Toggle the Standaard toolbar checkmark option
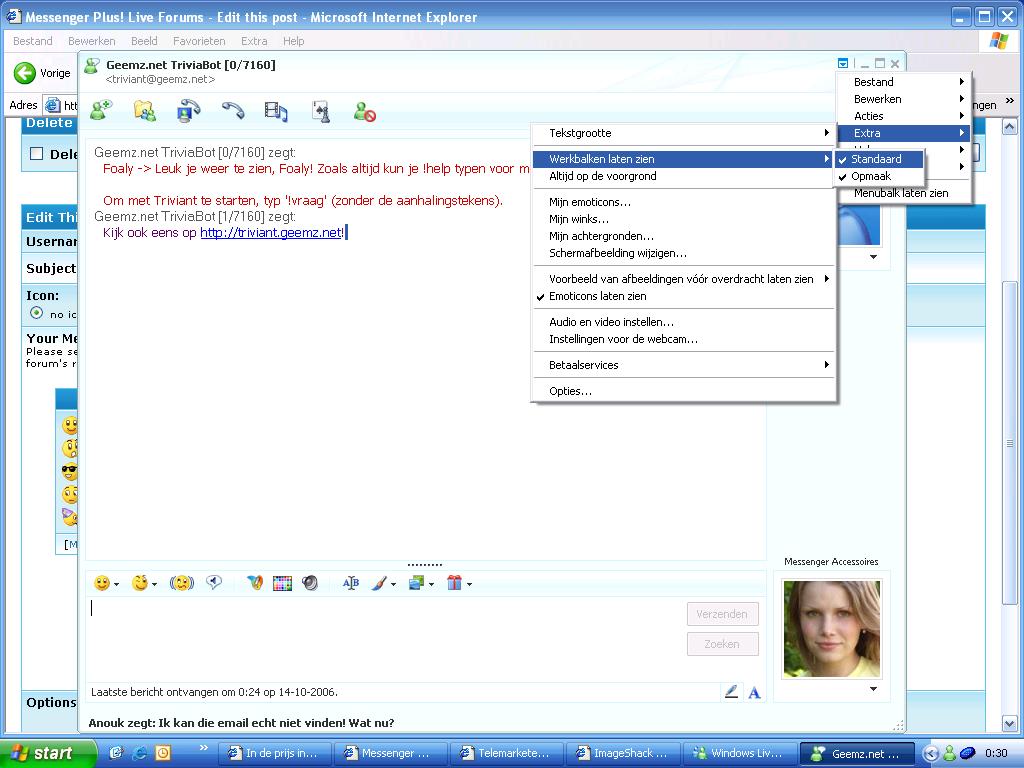Screen dimensions: 1024x768 pos(876,159)
